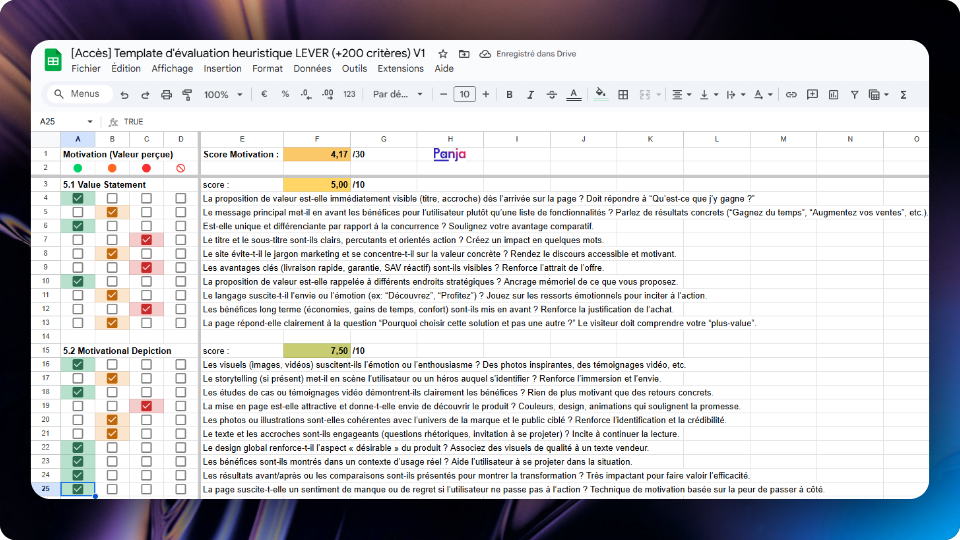Image resolution: width=960 pixels, height=540 pixels.
Task: Toggle strikethrough formatting
Action: point(552,95)
